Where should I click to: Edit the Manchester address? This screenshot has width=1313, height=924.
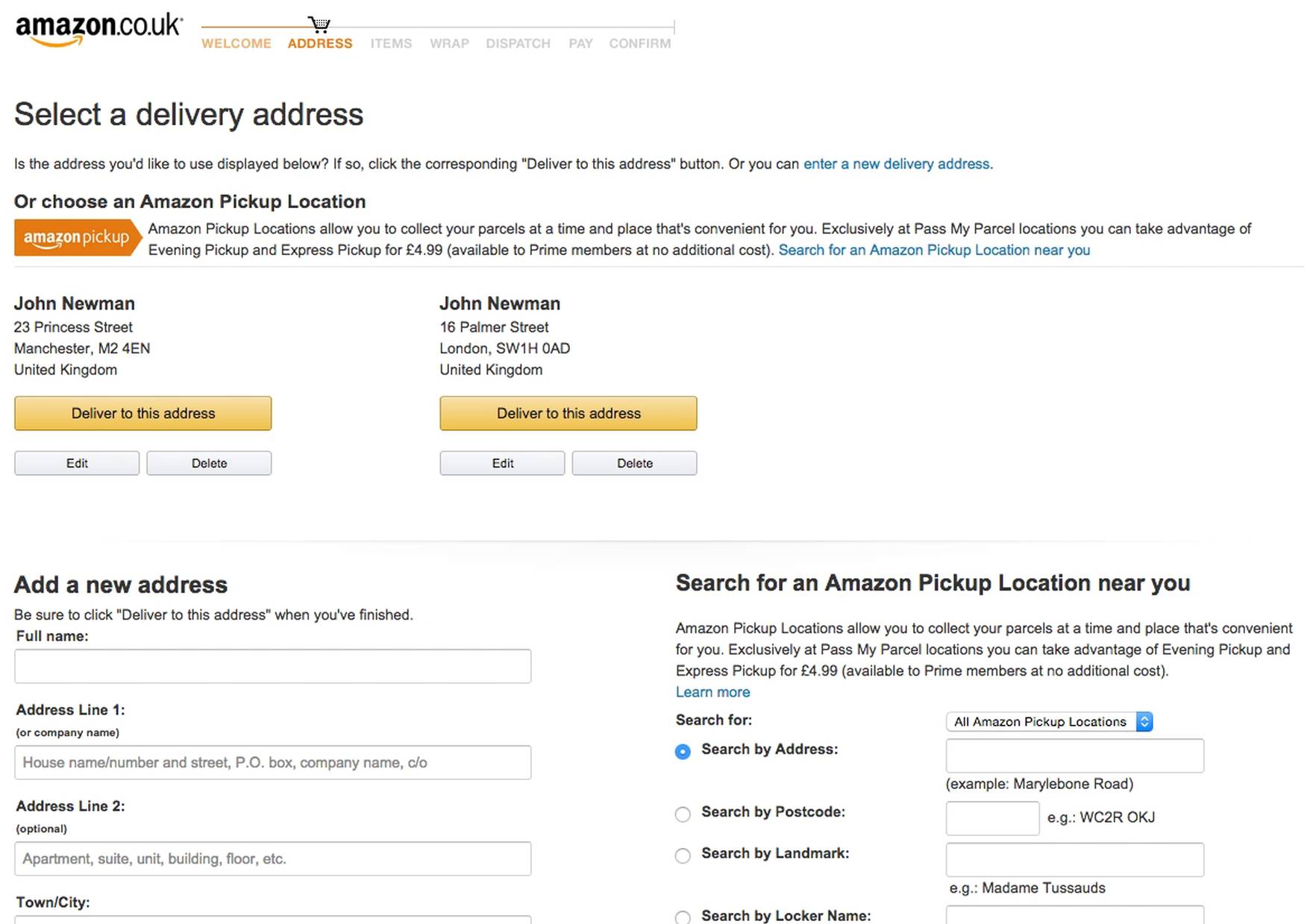pyautogui.click(x=76, y=463)
